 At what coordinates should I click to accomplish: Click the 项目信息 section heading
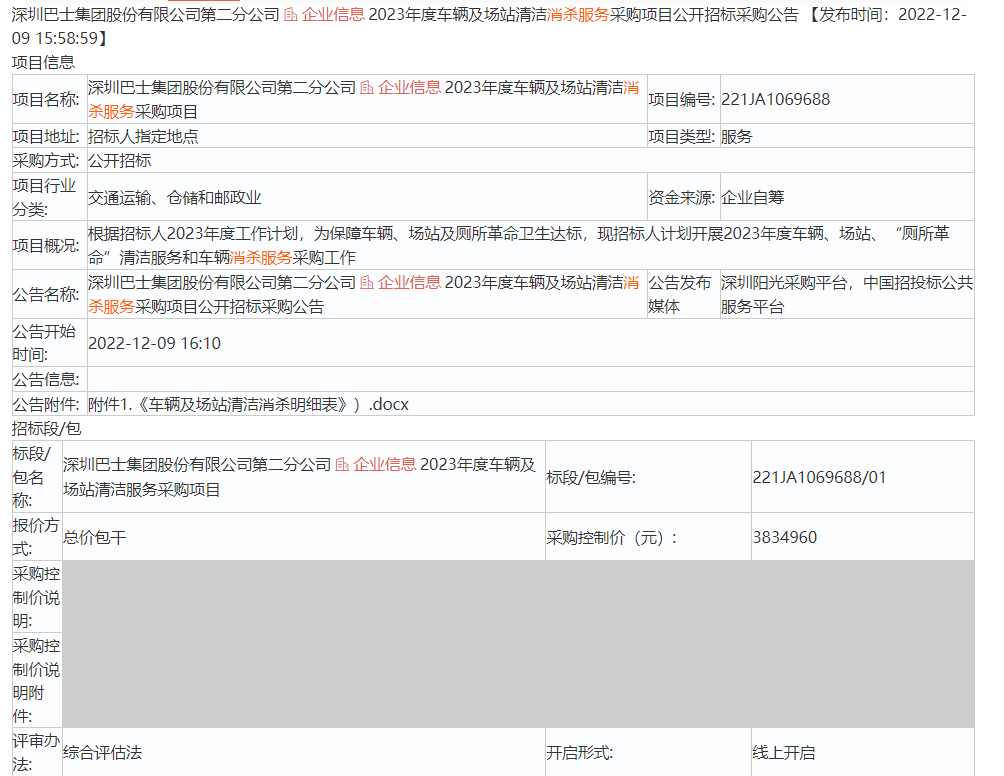click(43, 62)
